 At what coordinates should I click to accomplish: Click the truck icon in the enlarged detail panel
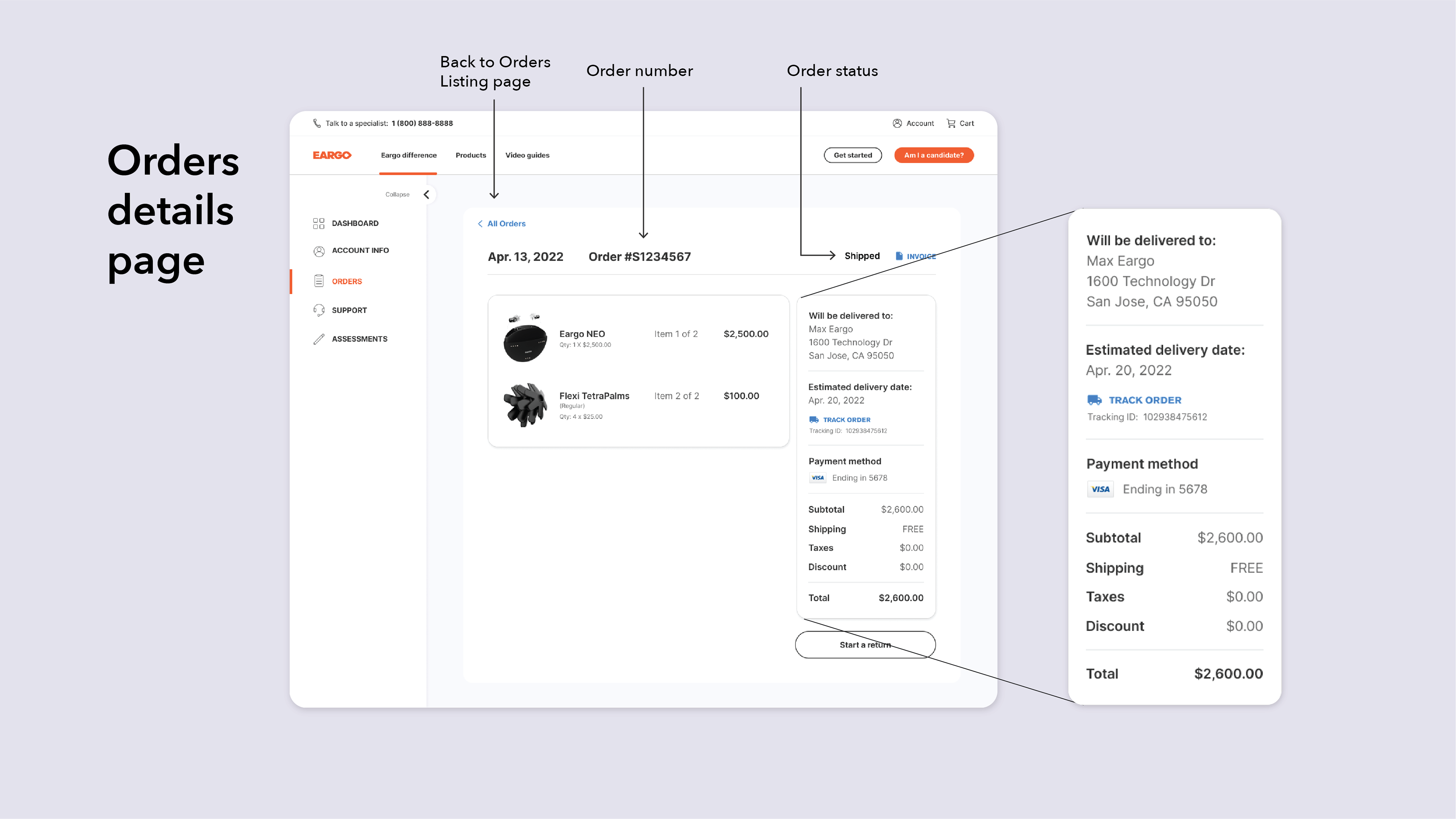(x=1095, y=400)
